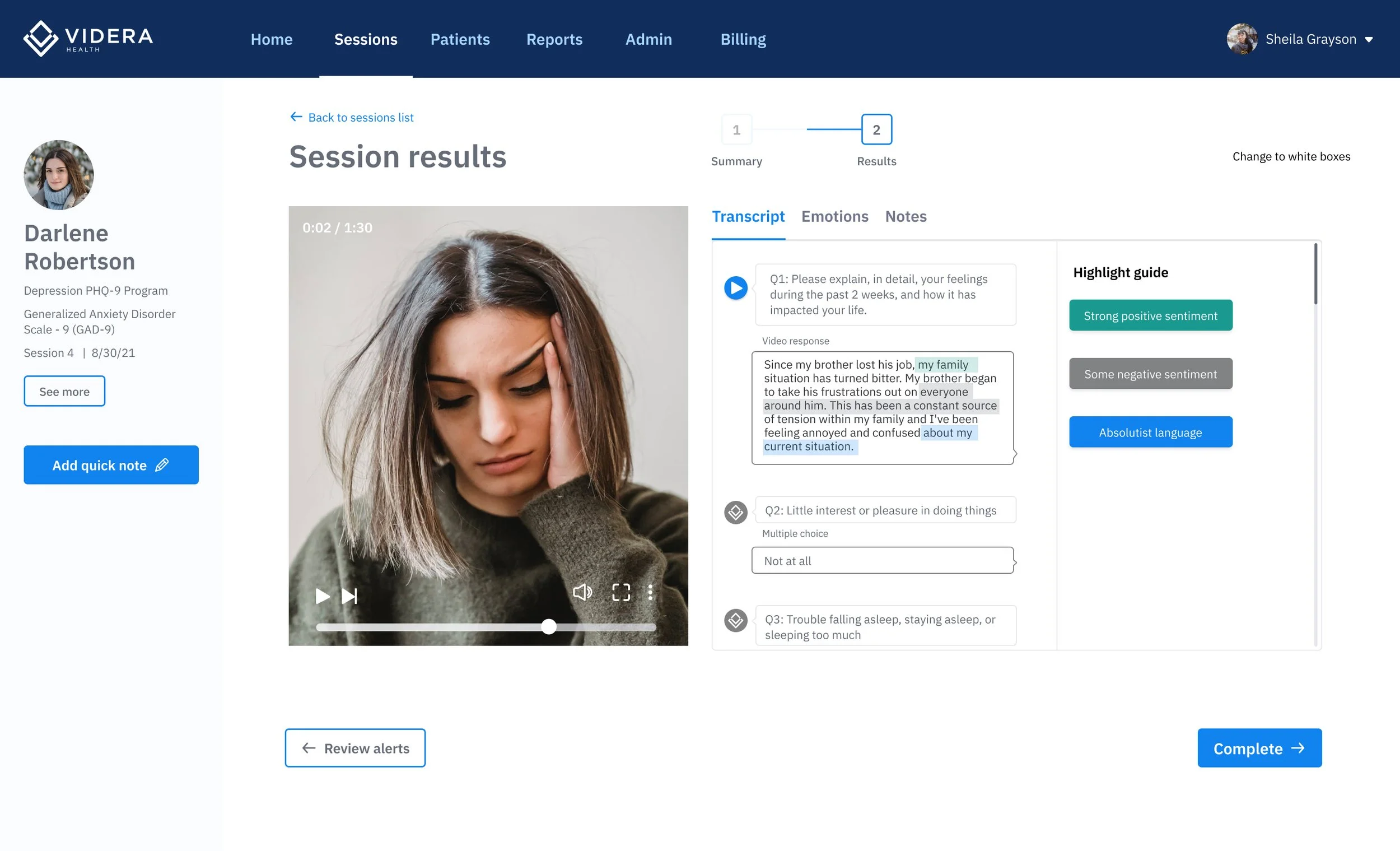Click the Videra Health logo
This screenshot has height=851, width=1400.
pyautogui.click(x=87, y=38)
